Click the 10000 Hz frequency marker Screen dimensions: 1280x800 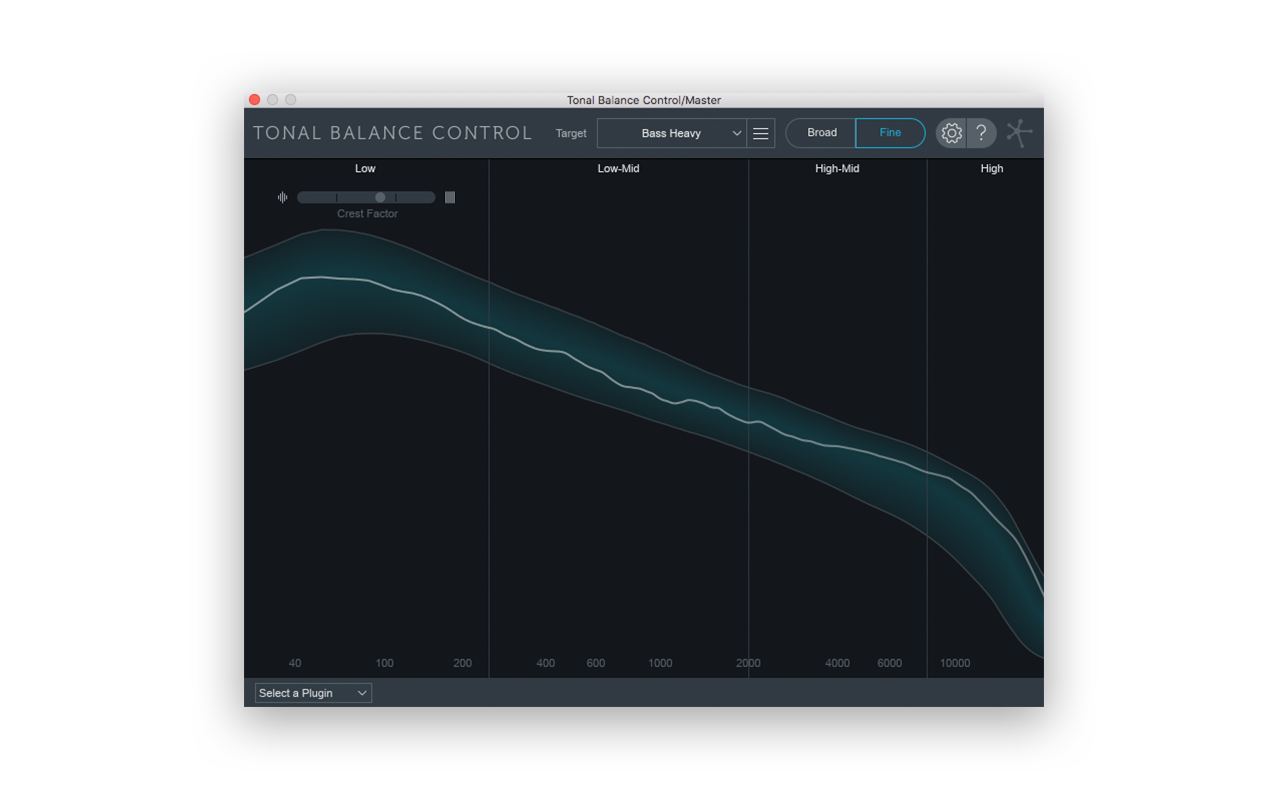point(955,663)
